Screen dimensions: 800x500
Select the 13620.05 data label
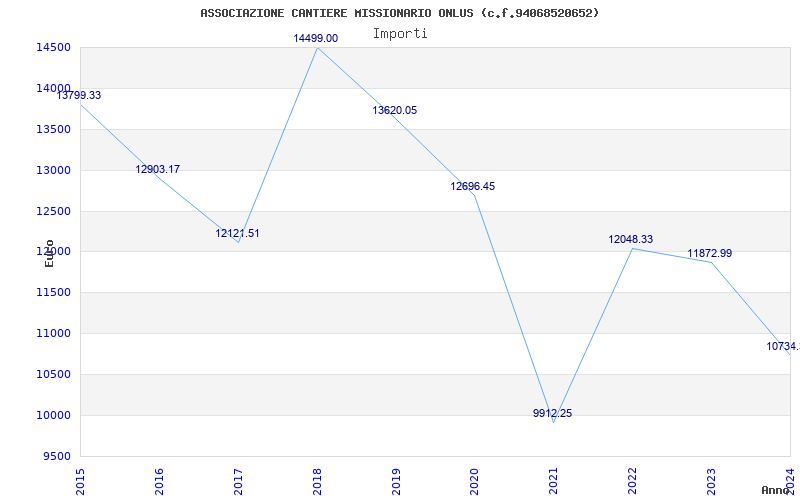pyautogui.click(x=394, y=110)
